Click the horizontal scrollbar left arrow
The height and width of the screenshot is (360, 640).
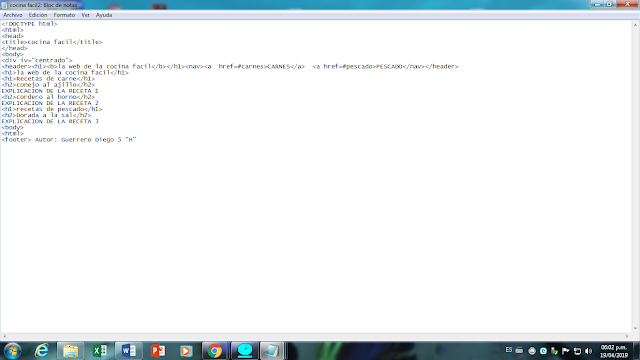(x=4, y=336)
